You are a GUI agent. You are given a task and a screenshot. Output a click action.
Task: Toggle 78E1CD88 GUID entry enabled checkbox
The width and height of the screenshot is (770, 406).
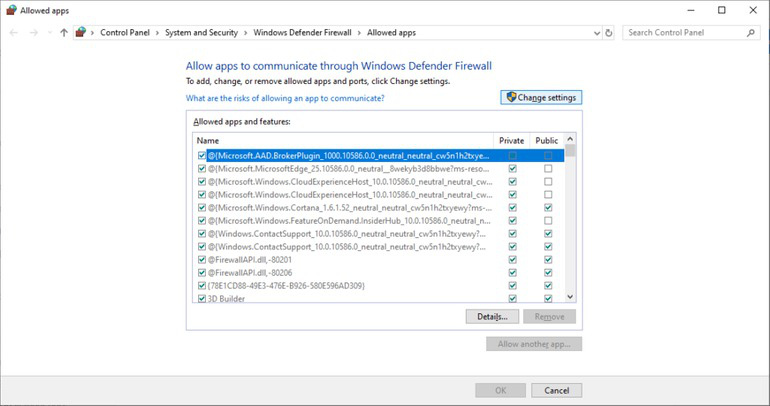coord(201,286)
